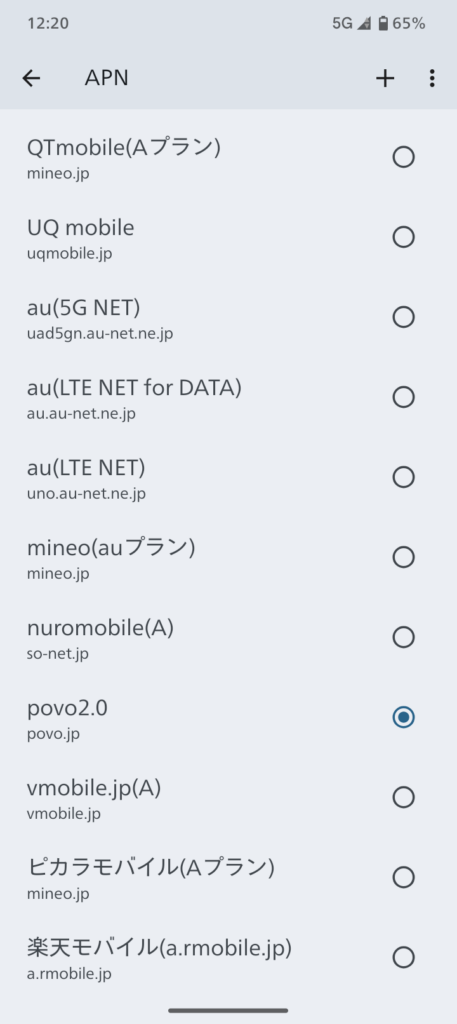457x1024 pixels.
Task: Open the three-dot overflow menu
Action: point(432,78)
